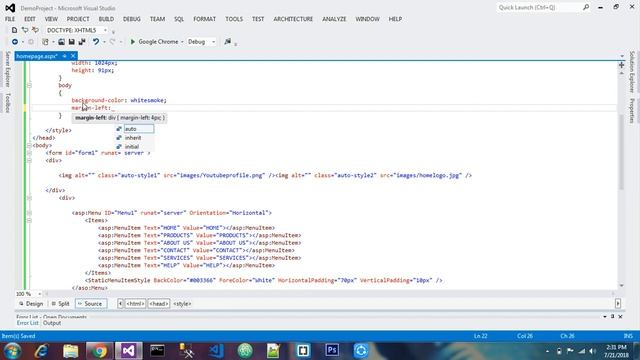Image resolution: width=640 pixels, height=360 pixels.
Task: Open the Navigate Backward history dropdown arrow
Action: point(22,42)
